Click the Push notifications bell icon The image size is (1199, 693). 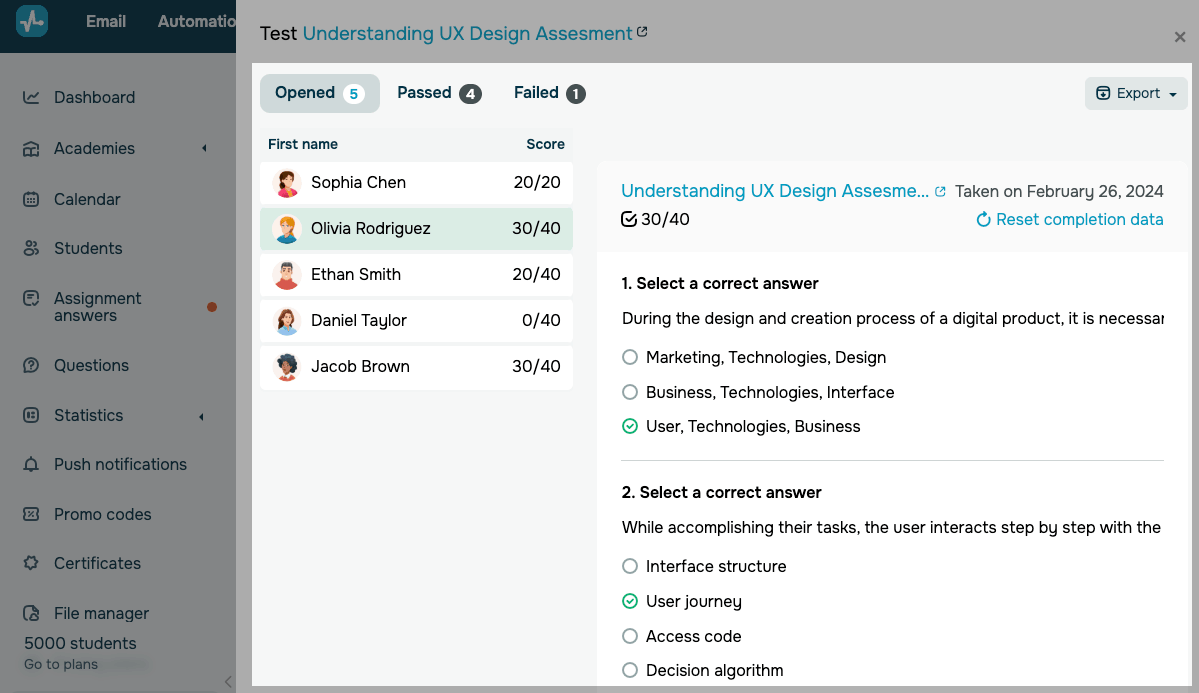click(31, 464)
